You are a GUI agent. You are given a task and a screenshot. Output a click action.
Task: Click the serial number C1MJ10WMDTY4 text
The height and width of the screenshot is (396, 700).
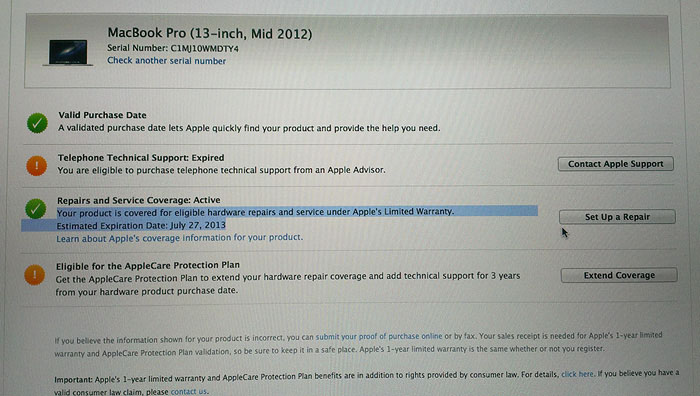[x=204, y=48]
